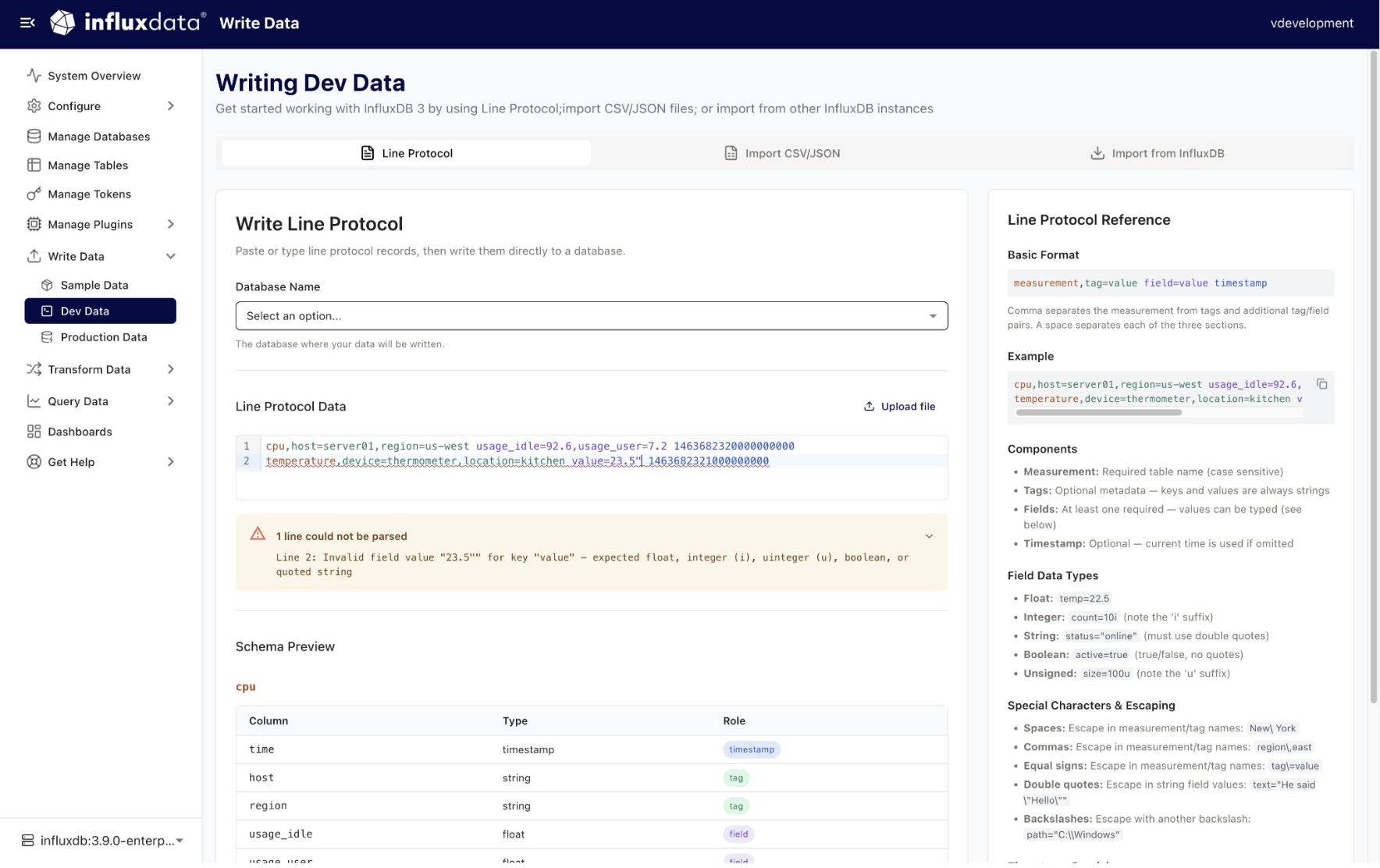
Task: Click the InfluxData logo
Action: point(126,23)
